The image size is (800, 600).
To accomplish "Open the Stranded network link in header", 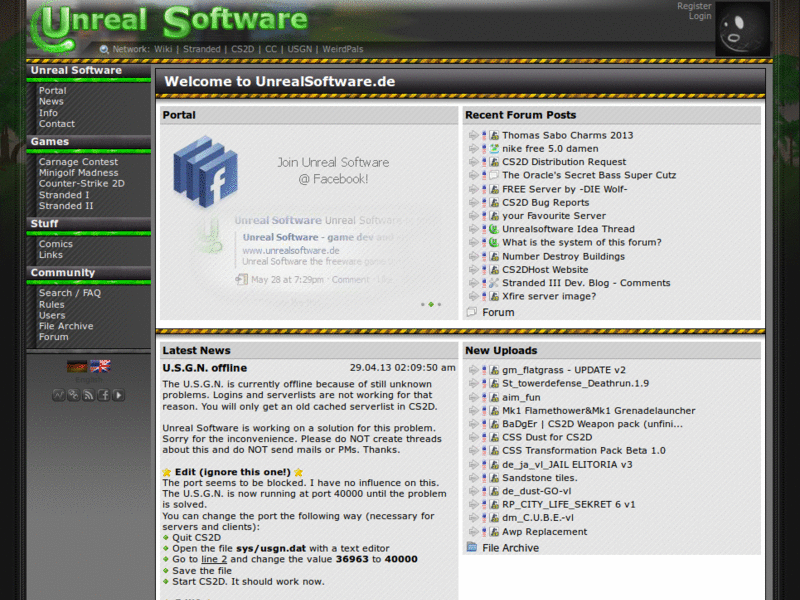I will [202, 49].
